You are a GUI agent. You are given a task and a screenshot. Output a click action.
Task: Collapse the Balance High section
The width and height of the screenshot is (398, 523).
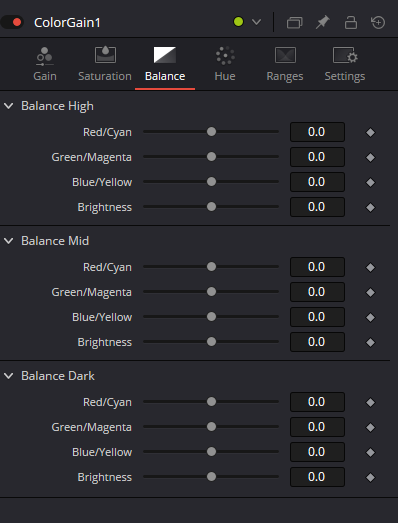pyautogui.click(x=9, y=106)
